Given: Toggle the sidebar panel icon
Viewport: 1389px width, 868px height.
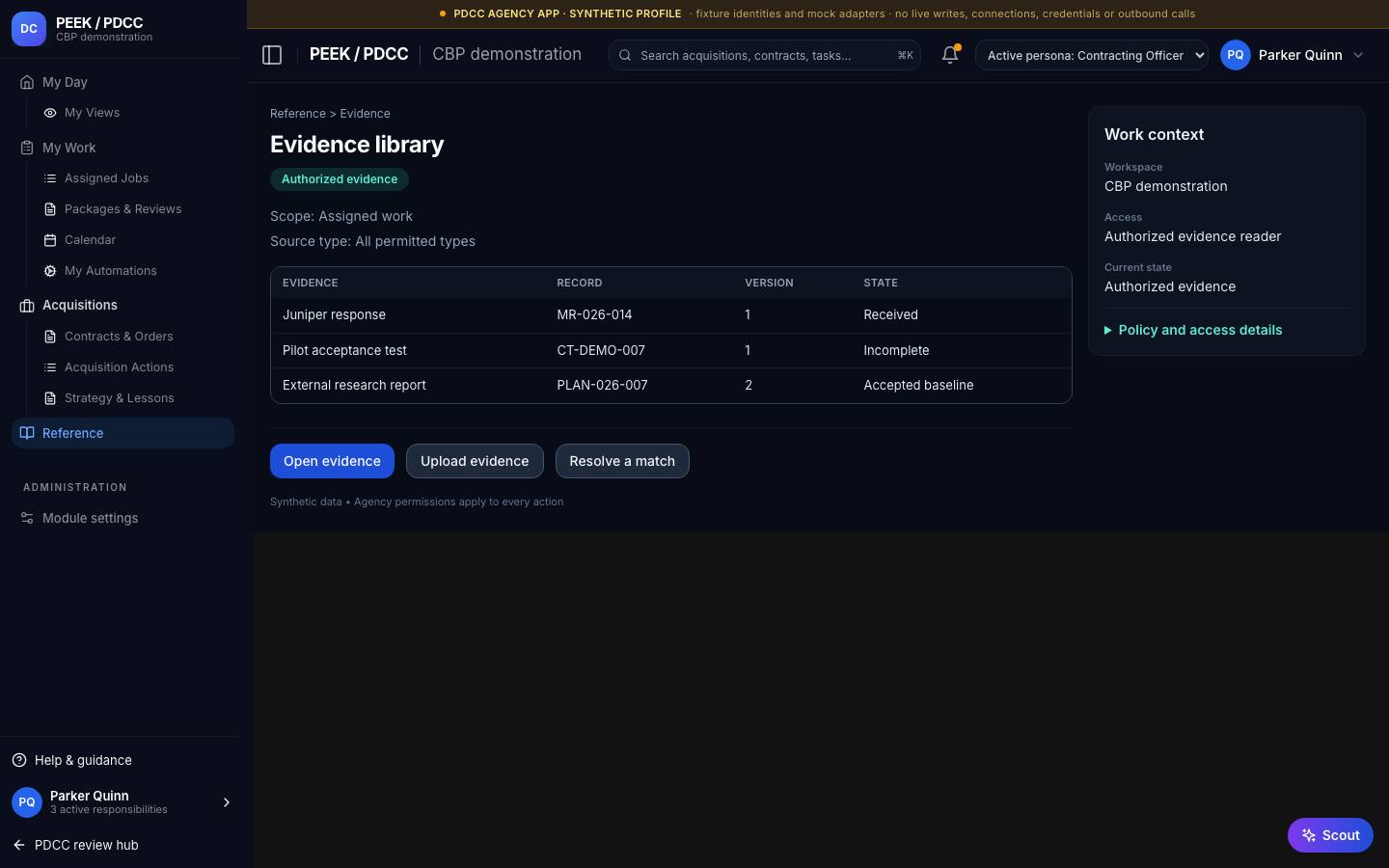Looking at the screenshot, I should [272, 55].
